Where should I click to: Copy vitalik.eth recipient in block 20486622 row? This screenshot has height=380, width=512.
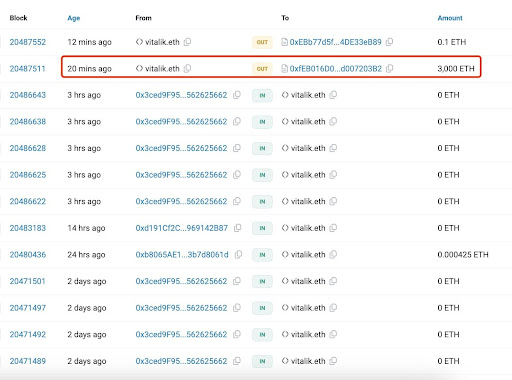(333, 201)
